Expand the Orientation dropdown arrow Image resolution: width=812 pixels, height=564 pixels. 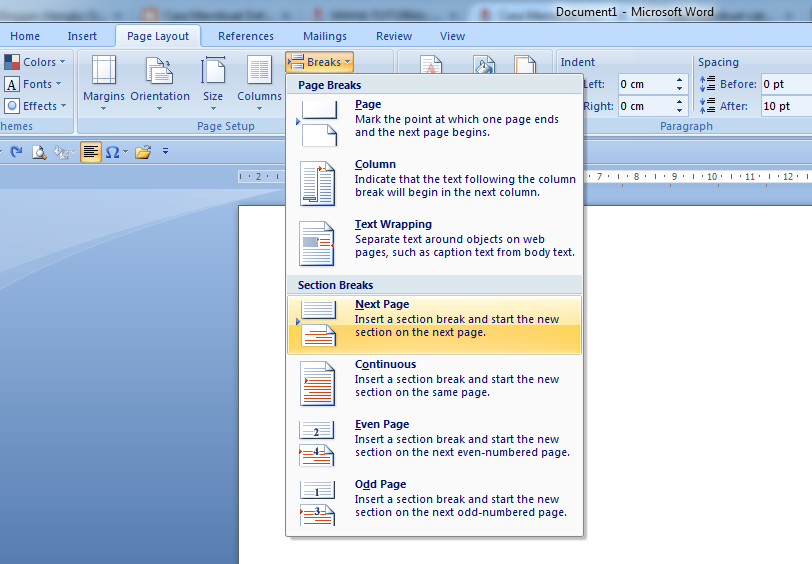(160, 109)
